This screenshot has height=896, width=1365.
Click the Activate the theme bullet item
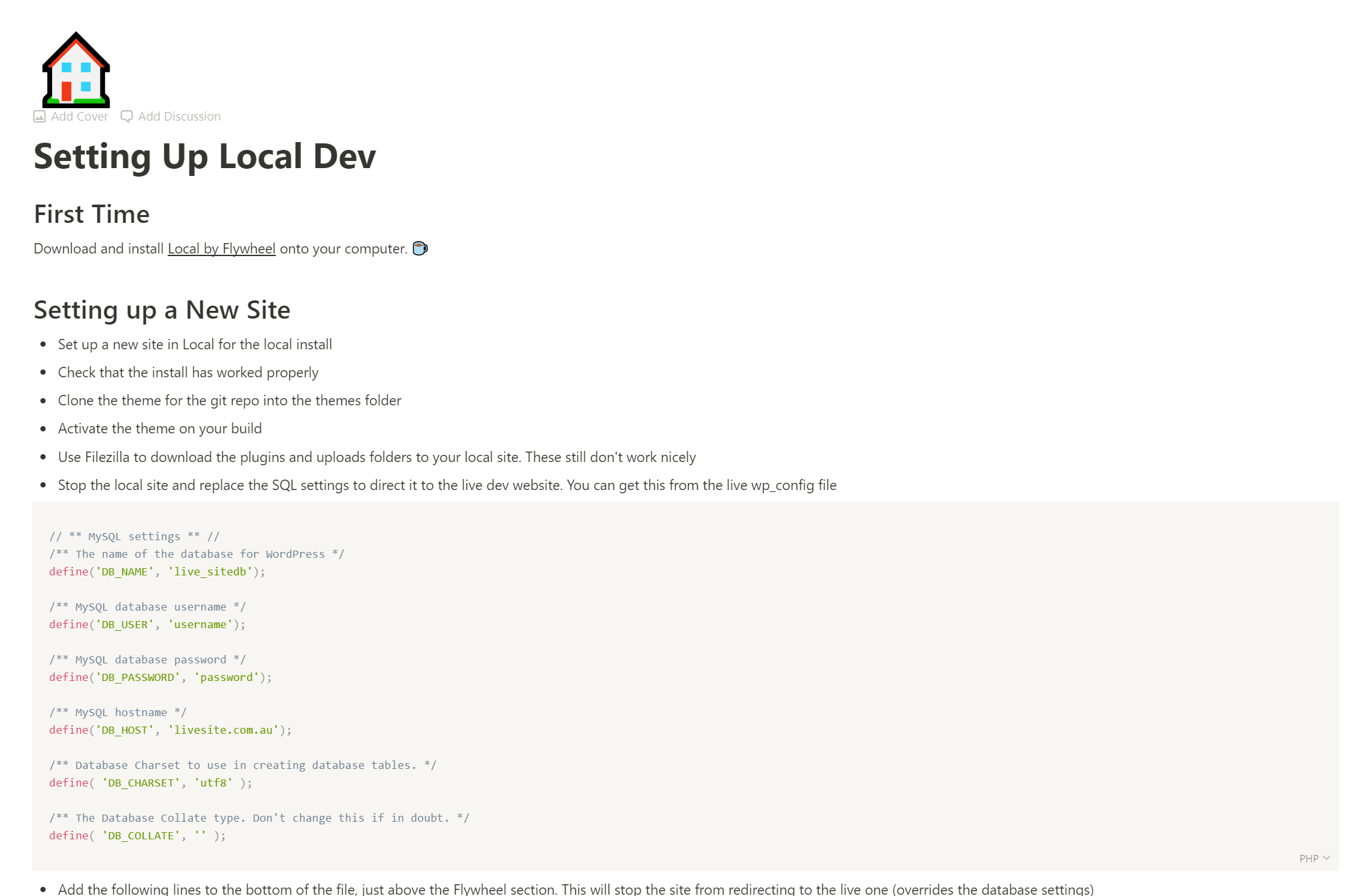(160, 429)
